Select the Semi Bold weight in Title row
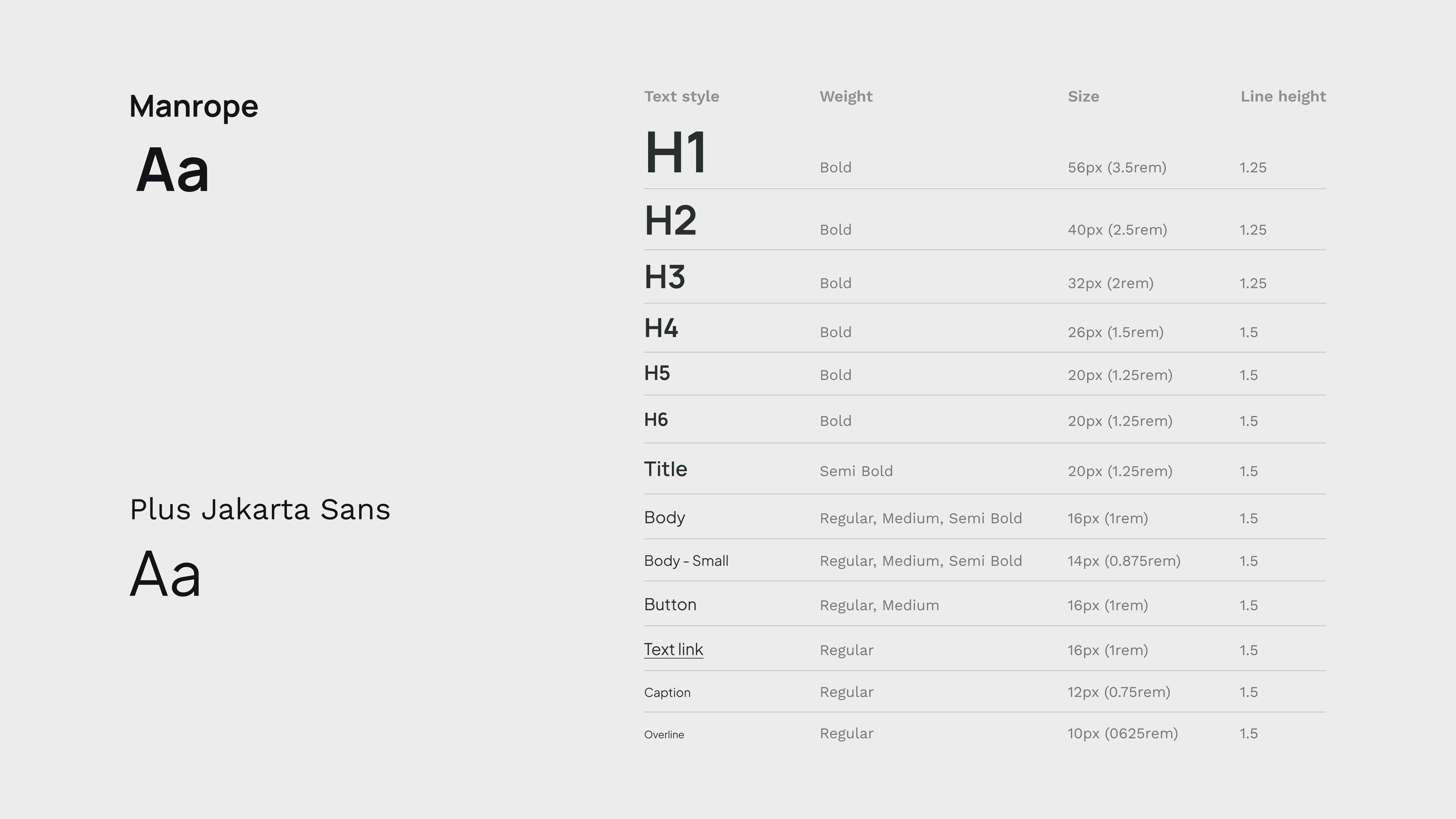The height and width of the screenshot is (819, 1456). [856, 471]
